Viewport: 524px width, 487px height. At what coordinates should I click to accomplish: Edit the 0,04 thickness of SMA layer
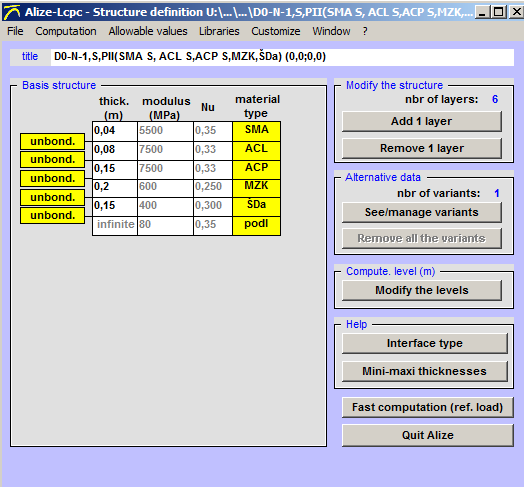(x=115, y=131)
